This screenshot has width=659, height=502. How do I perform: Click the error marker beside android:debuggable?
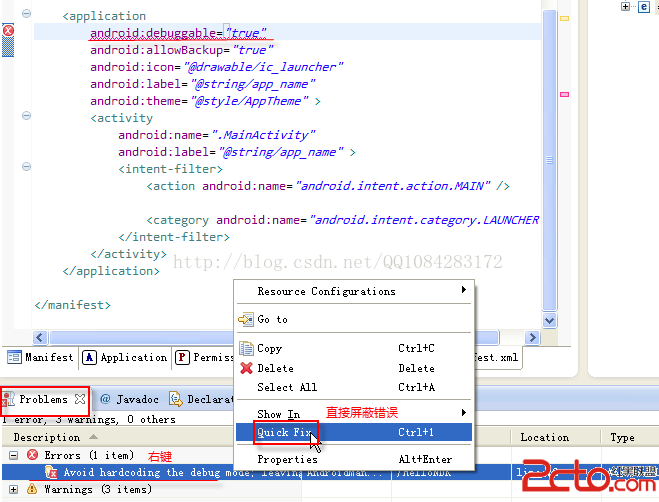tap(8, 30)
